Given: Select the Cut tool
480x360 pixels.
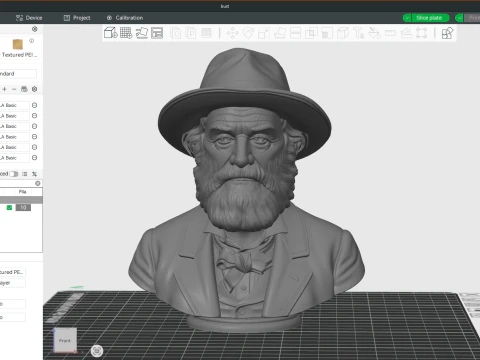Looking at the screenshot, I should 296,33.
